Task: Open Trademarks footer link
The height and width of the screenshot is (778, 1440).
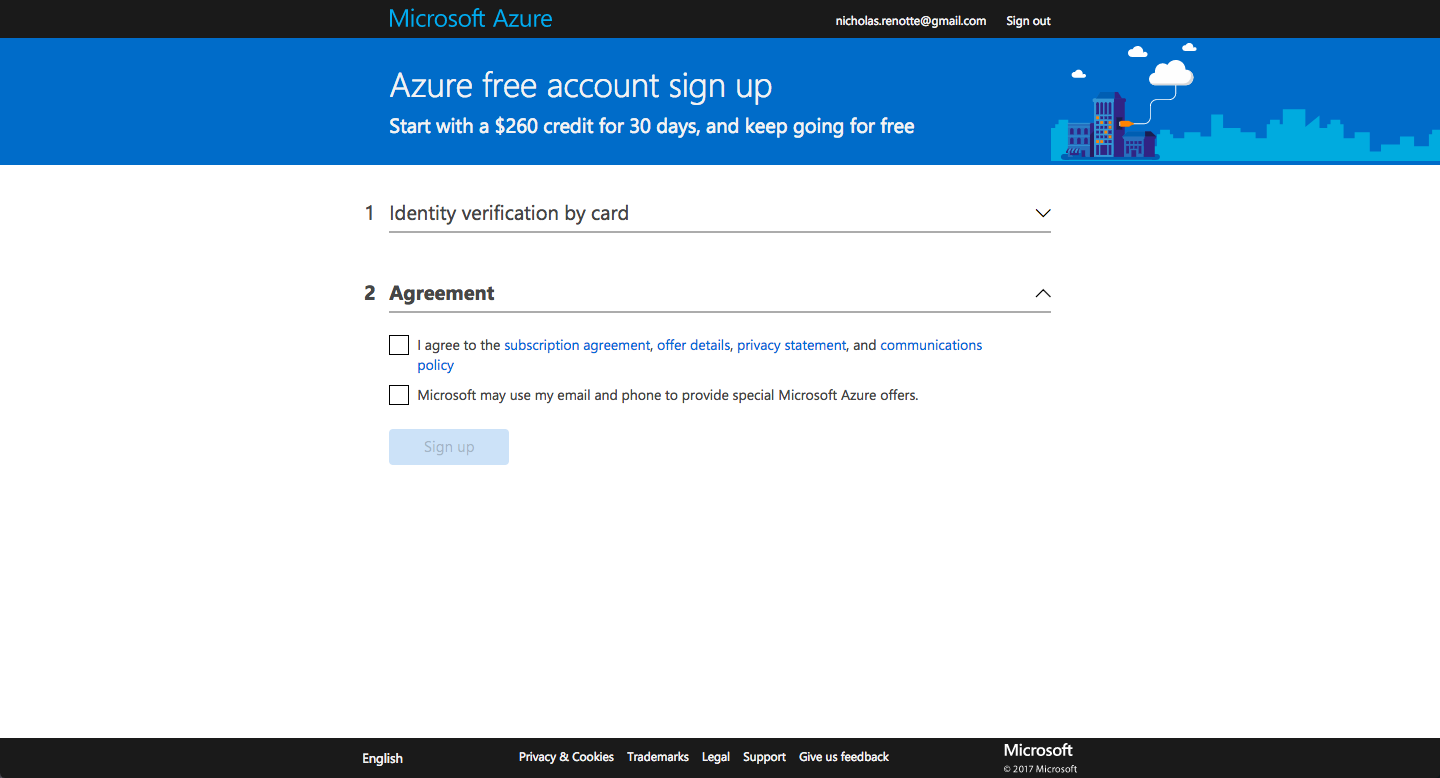Action: tap(658, 757)
